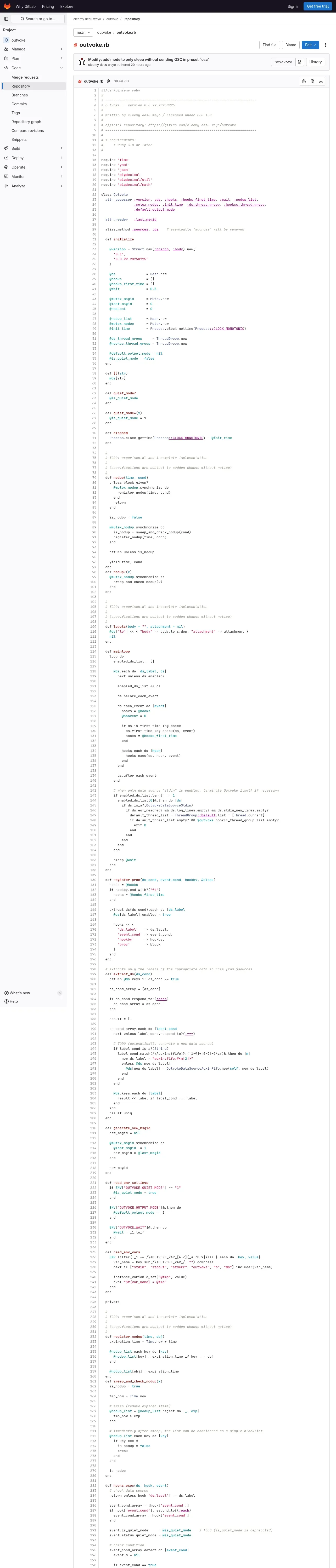Click outvoke folder in file path

104,32
